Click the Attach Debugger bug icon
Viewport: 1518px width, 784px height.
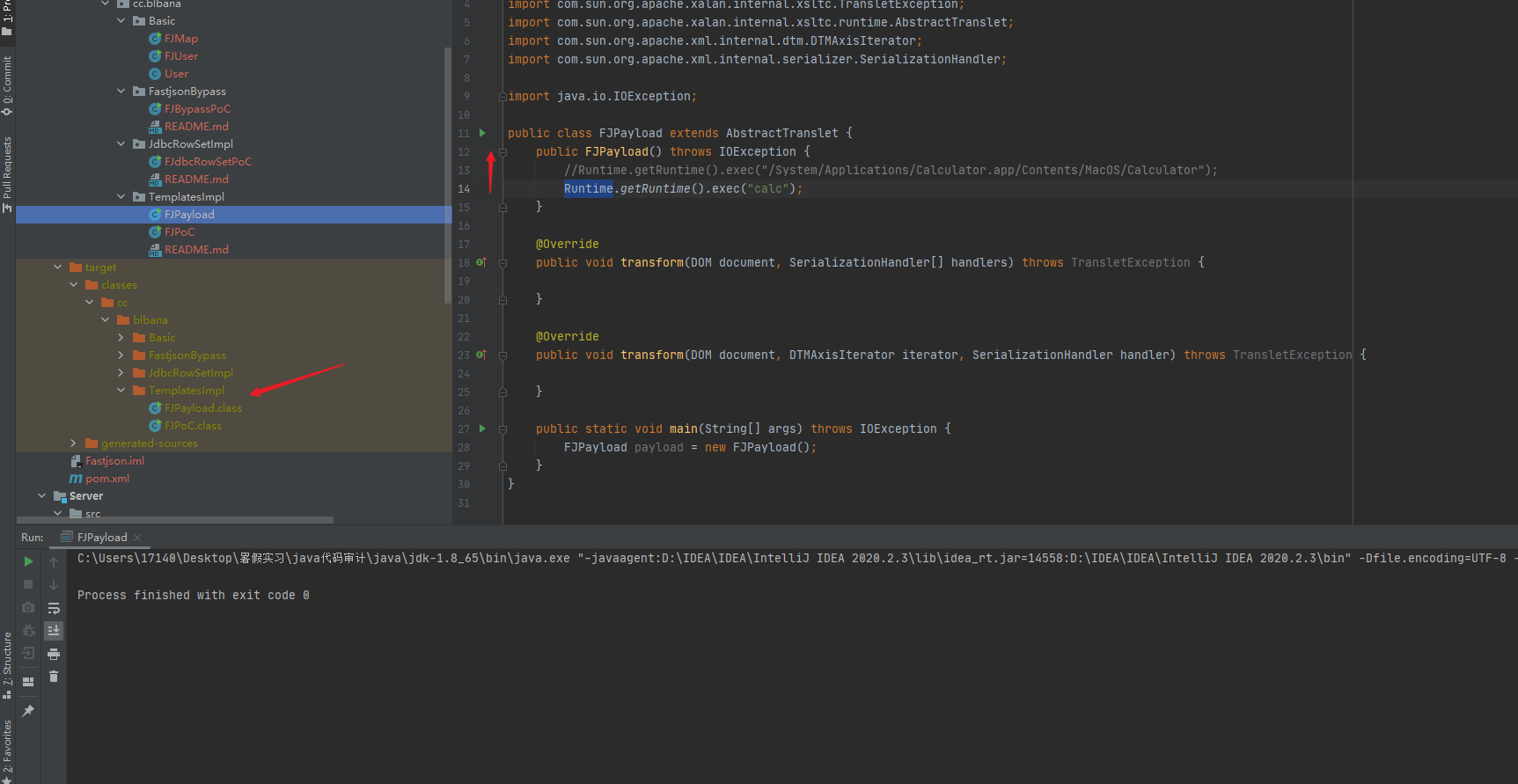(x=28, y=630)
